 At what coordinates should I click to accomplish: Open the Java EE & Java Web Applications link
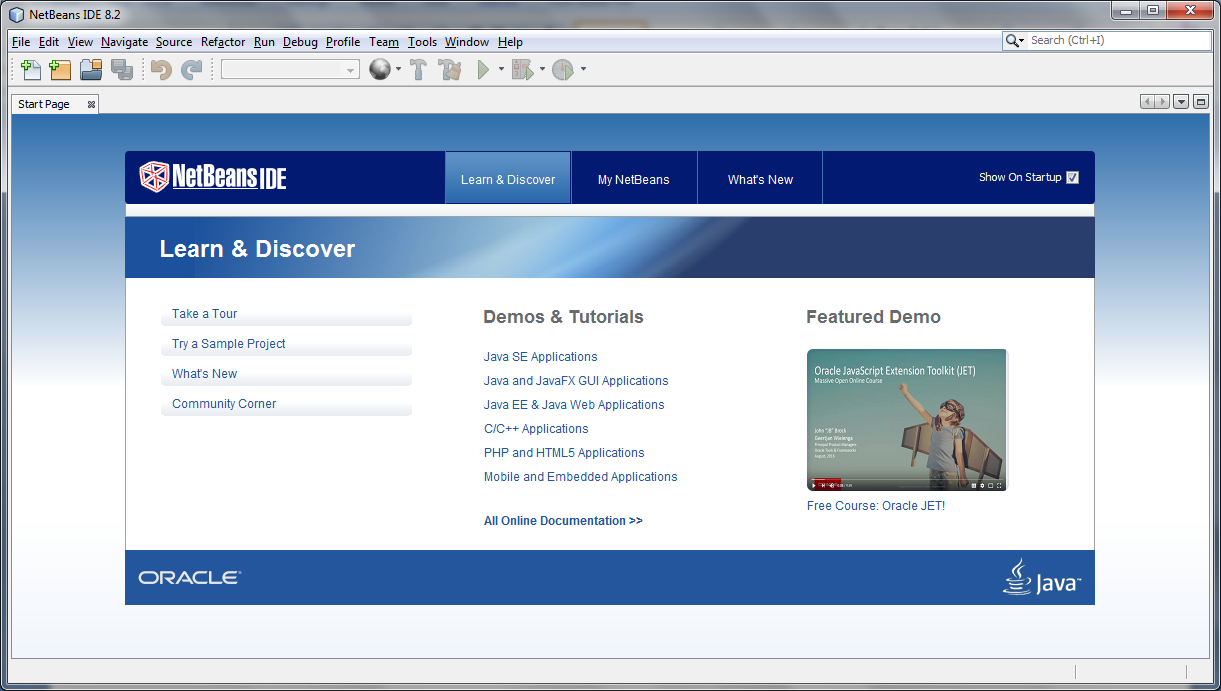coord(574,405)
